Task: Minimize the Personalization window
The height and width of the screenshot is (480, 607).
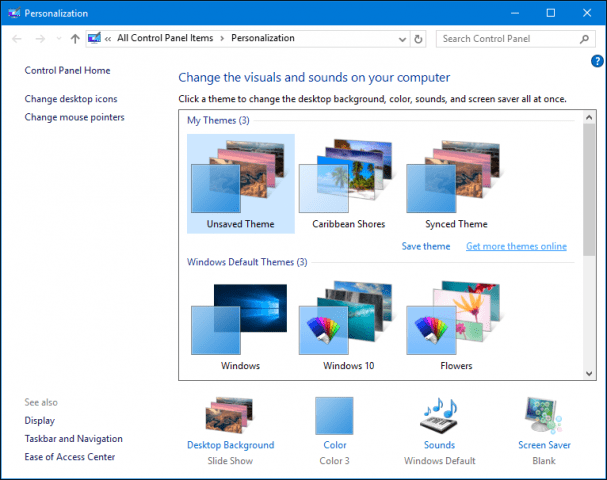Action: point(514,13)
